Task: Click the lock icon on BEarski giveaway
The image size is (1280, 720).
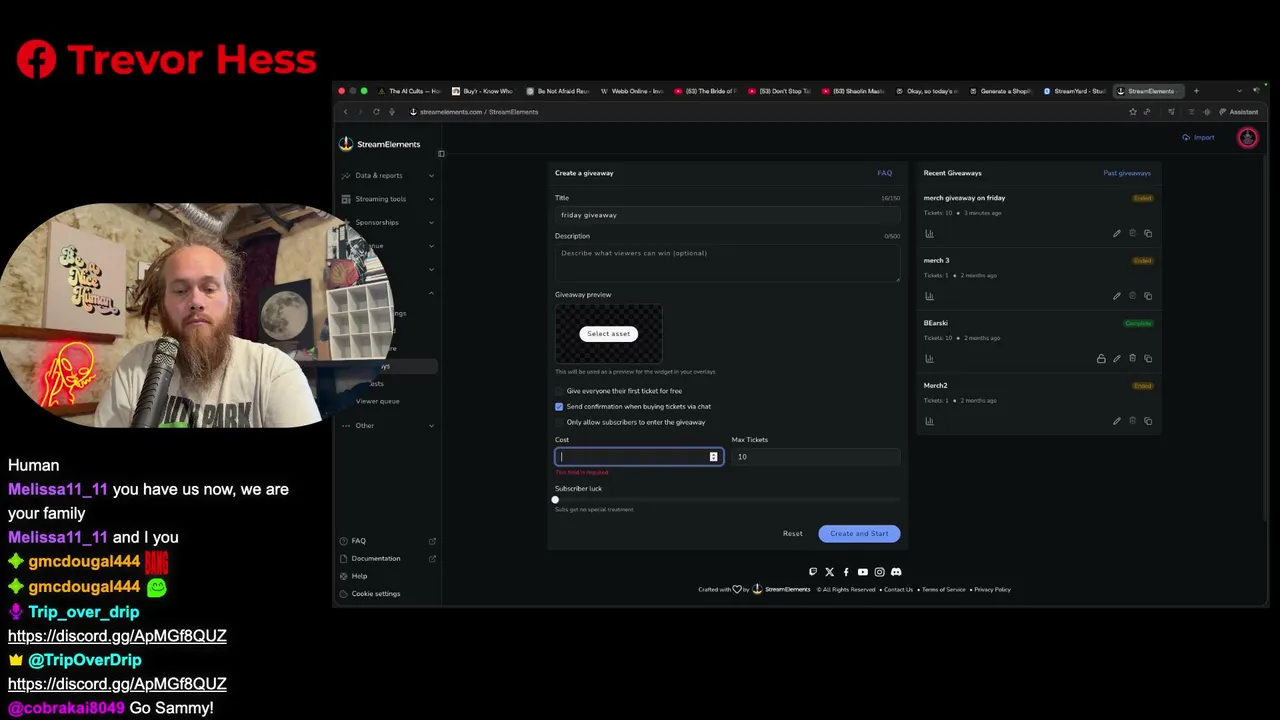Action: 1101,359
